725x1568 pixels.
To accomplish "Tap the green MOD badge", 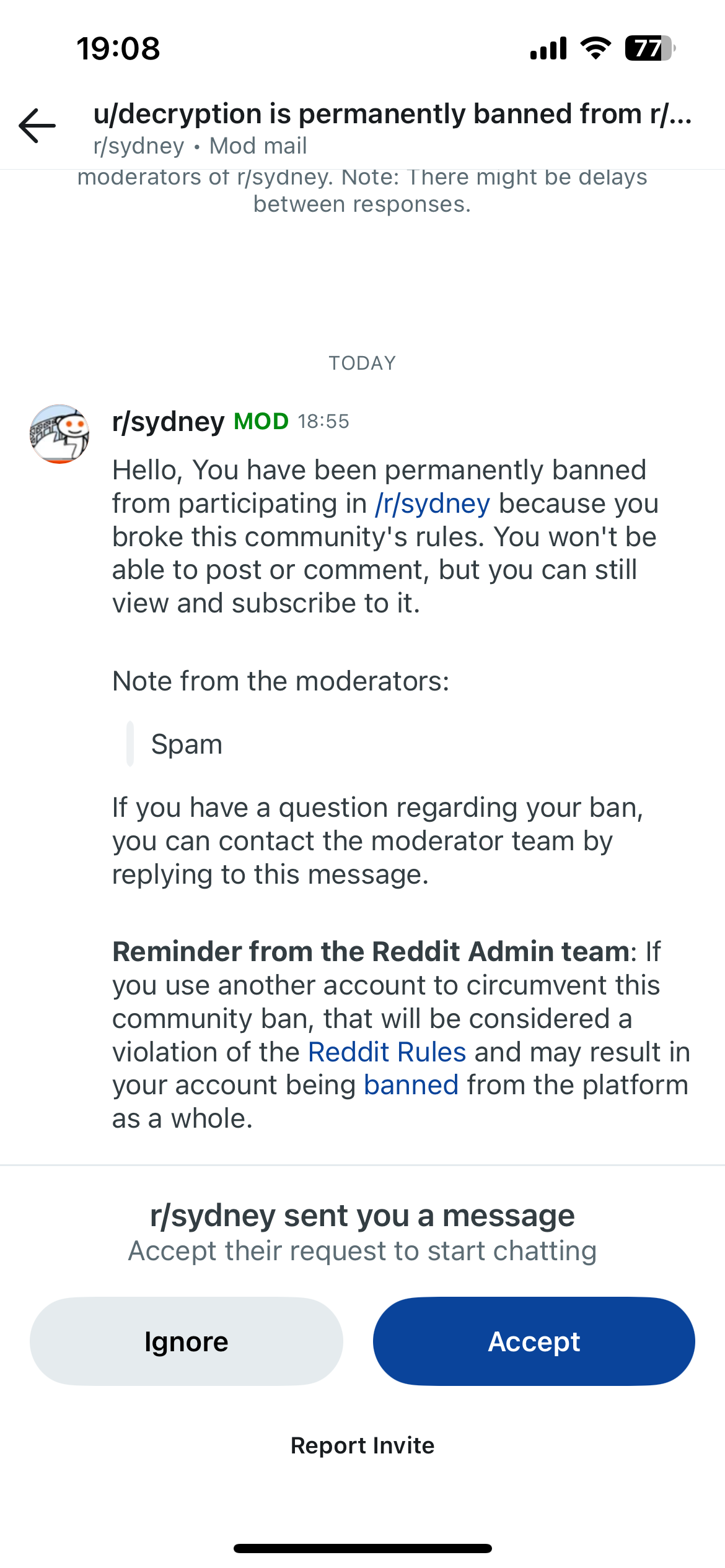I will point(261,422).
